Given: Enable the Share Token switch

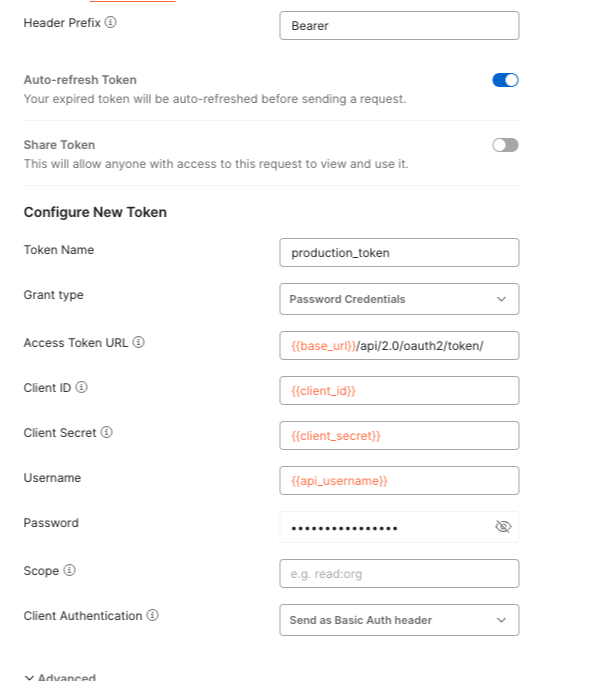Looking at the screenshot, I should [x=505, y=145].
